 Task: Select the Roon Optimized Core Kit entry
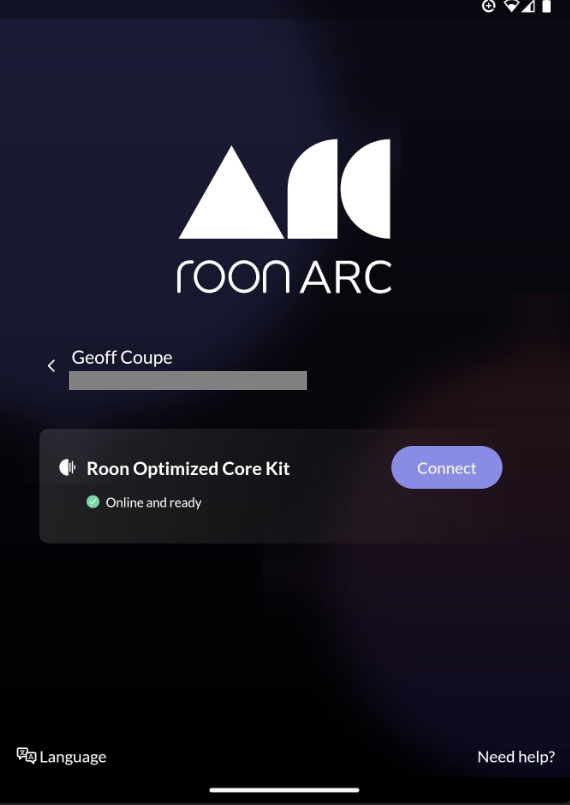click(271, 486)
